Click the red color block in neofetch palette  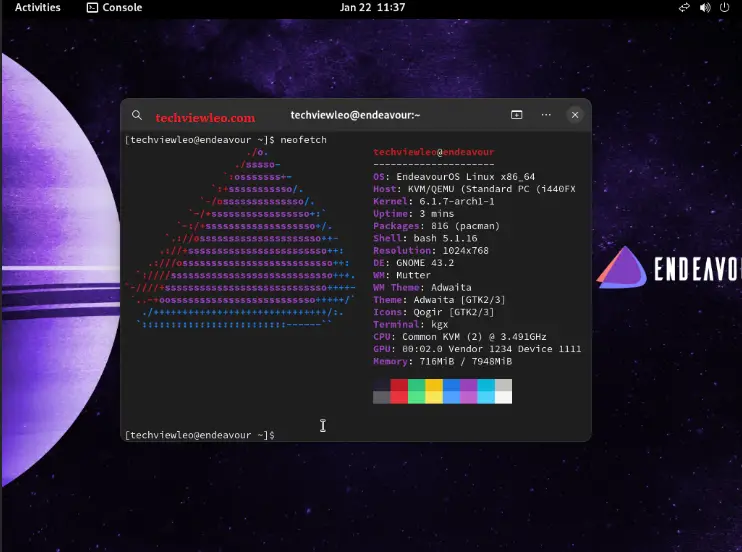click(x=399, y=391)
